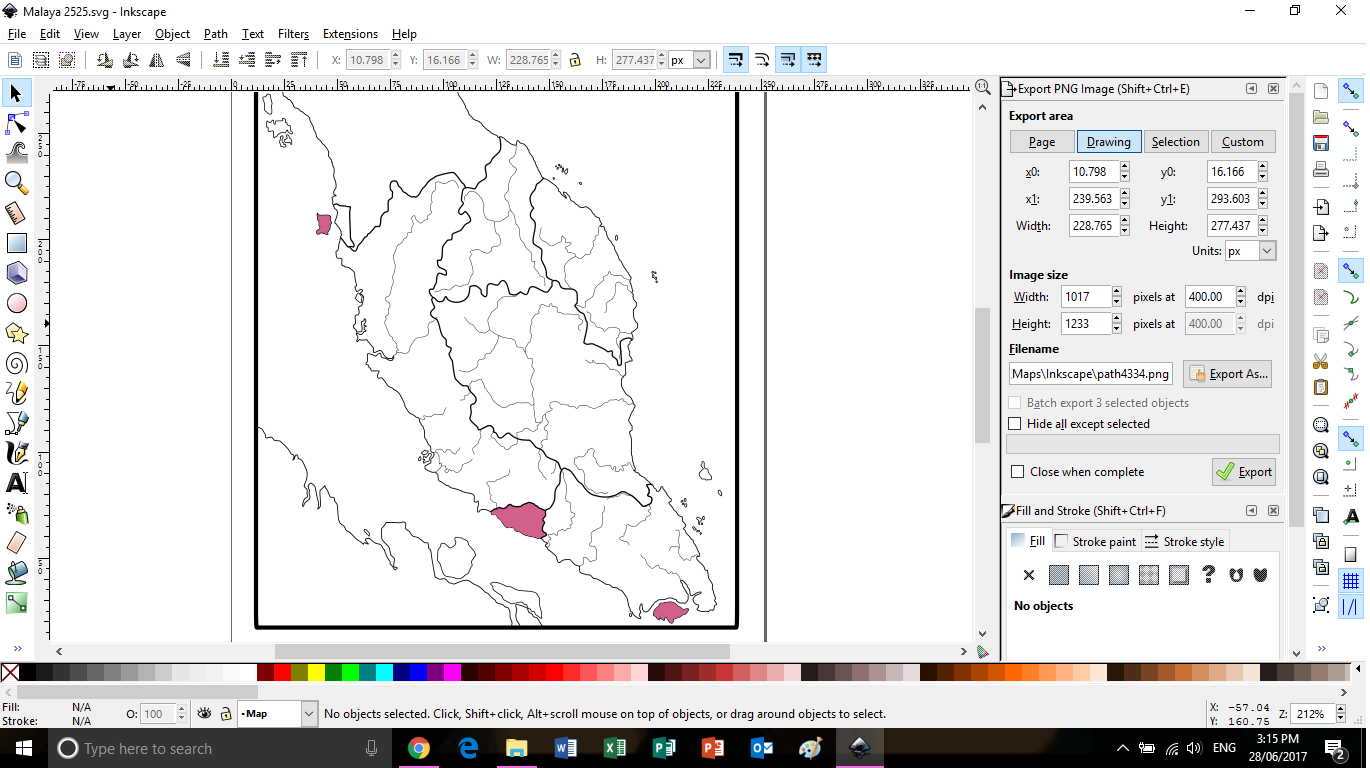Image resolution: width=1370 pixels, height=768 pixels.
Task: Pick the red palette swatch
Action: pyautogui.click(x=282, y=673)
